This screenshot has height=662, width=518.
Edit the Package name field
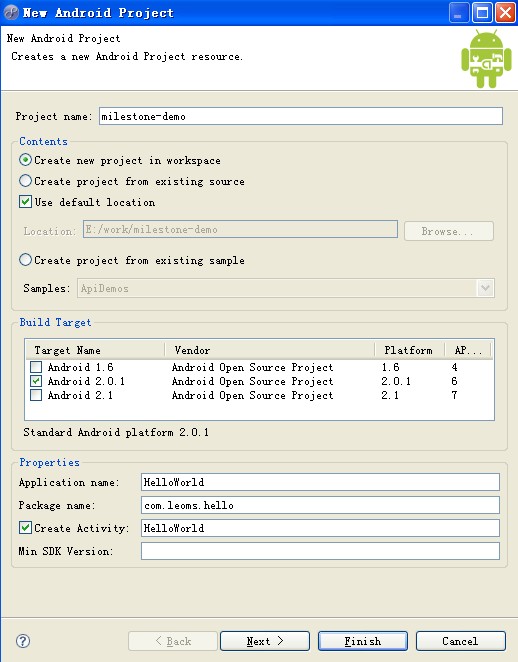pos(320,505)
